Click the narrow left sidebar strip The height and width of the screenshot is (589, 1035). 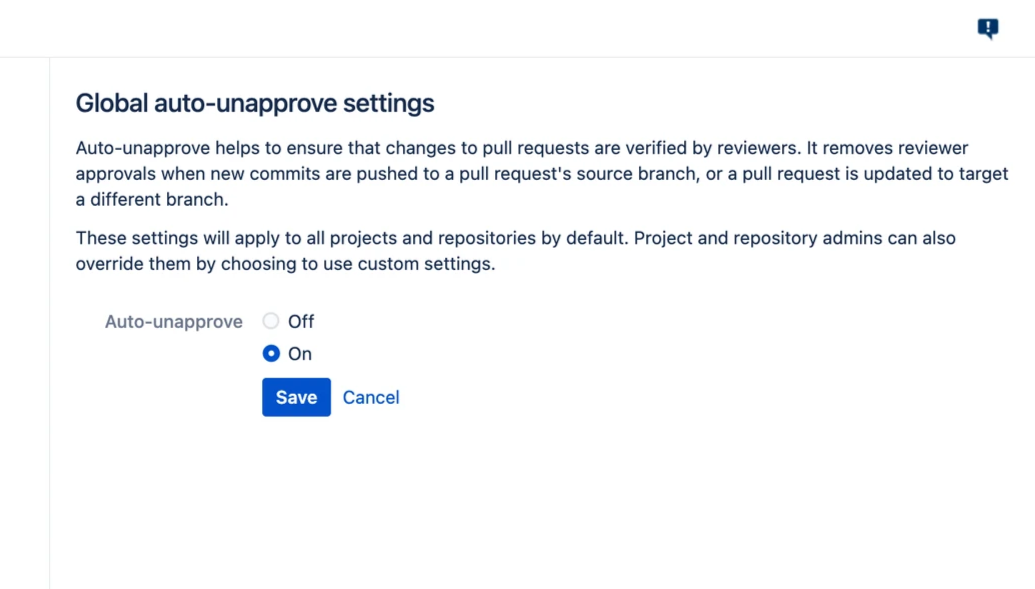point(24,320)
